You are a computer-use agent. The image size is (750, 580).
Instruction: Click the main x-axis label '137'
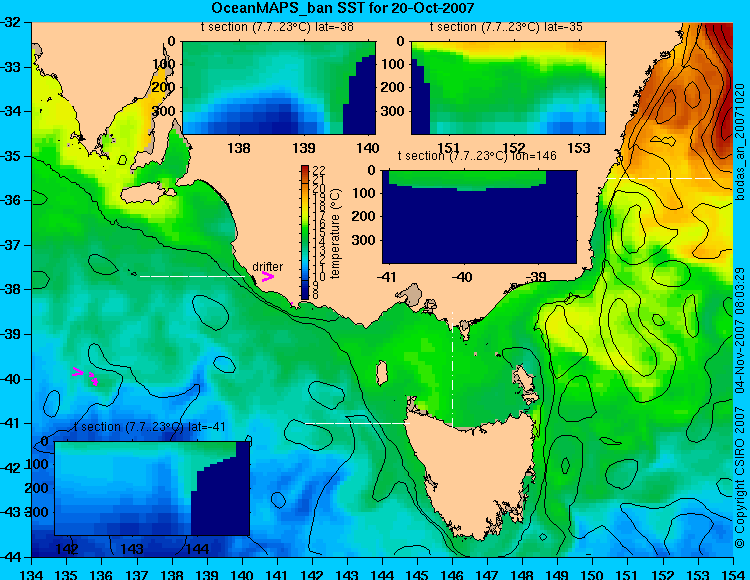tap(137, 574)
